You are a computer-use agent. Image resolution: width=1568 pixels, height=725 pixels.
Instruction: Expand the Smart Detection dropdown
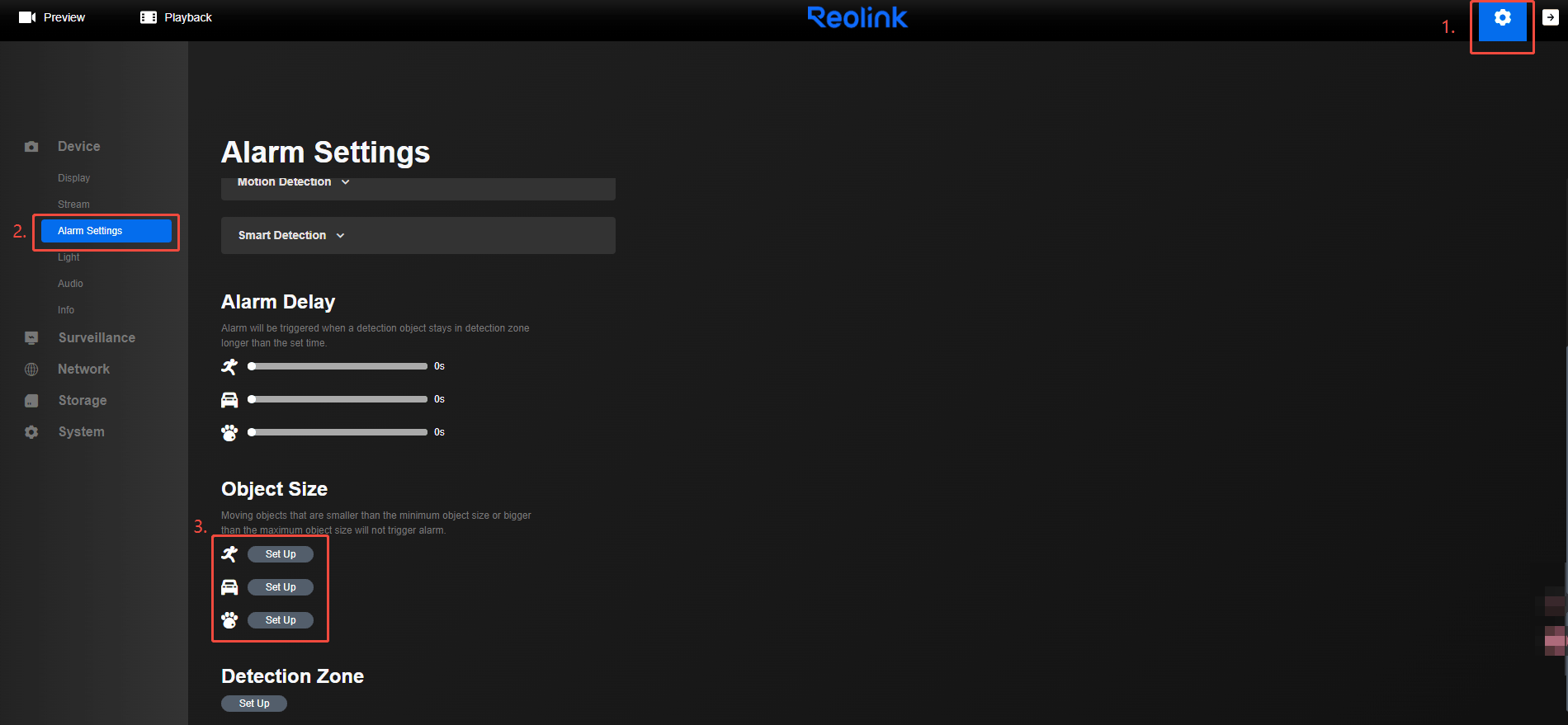pyautogui.click(x=418, y=235)
